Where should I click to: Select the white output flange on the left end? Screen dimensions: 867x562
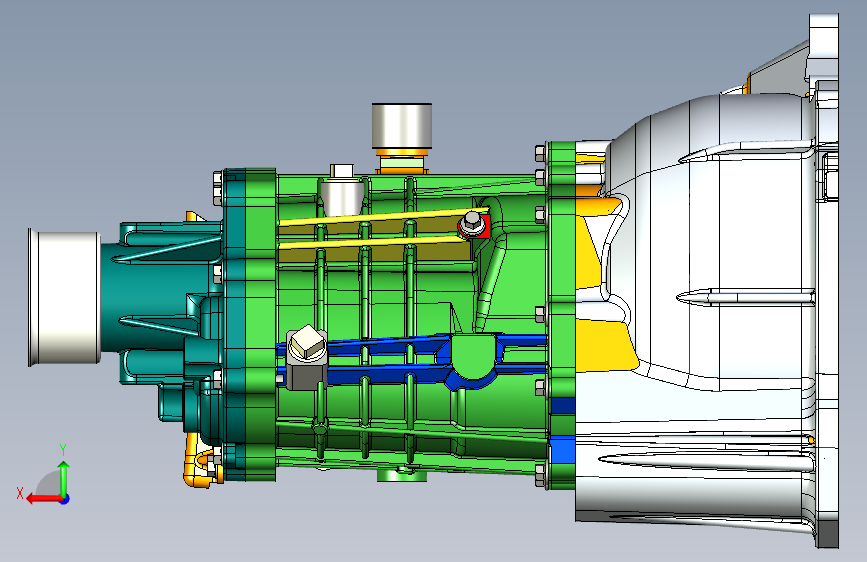(64, 297)
